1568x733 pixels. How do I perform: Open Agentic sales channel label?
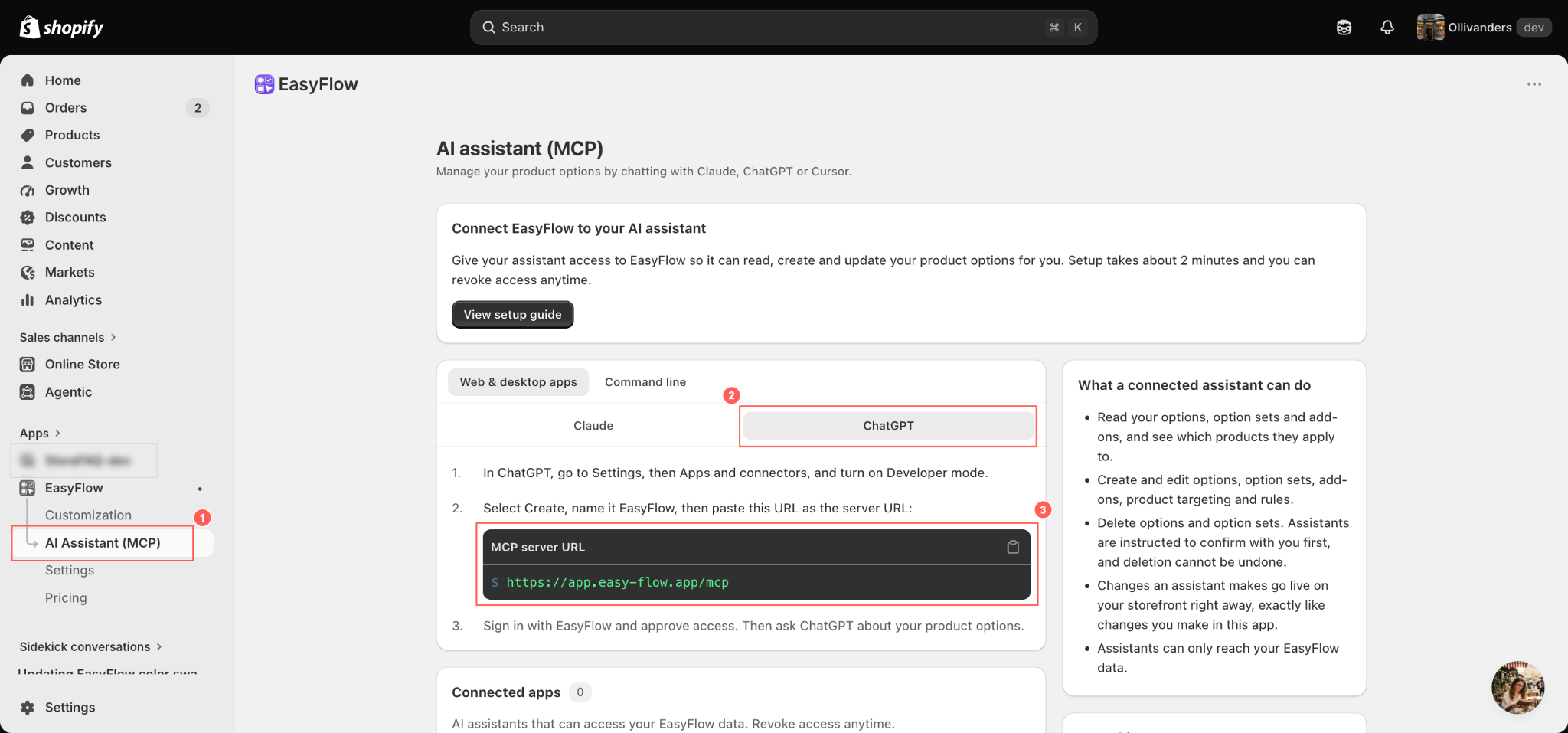click(68, 392)
